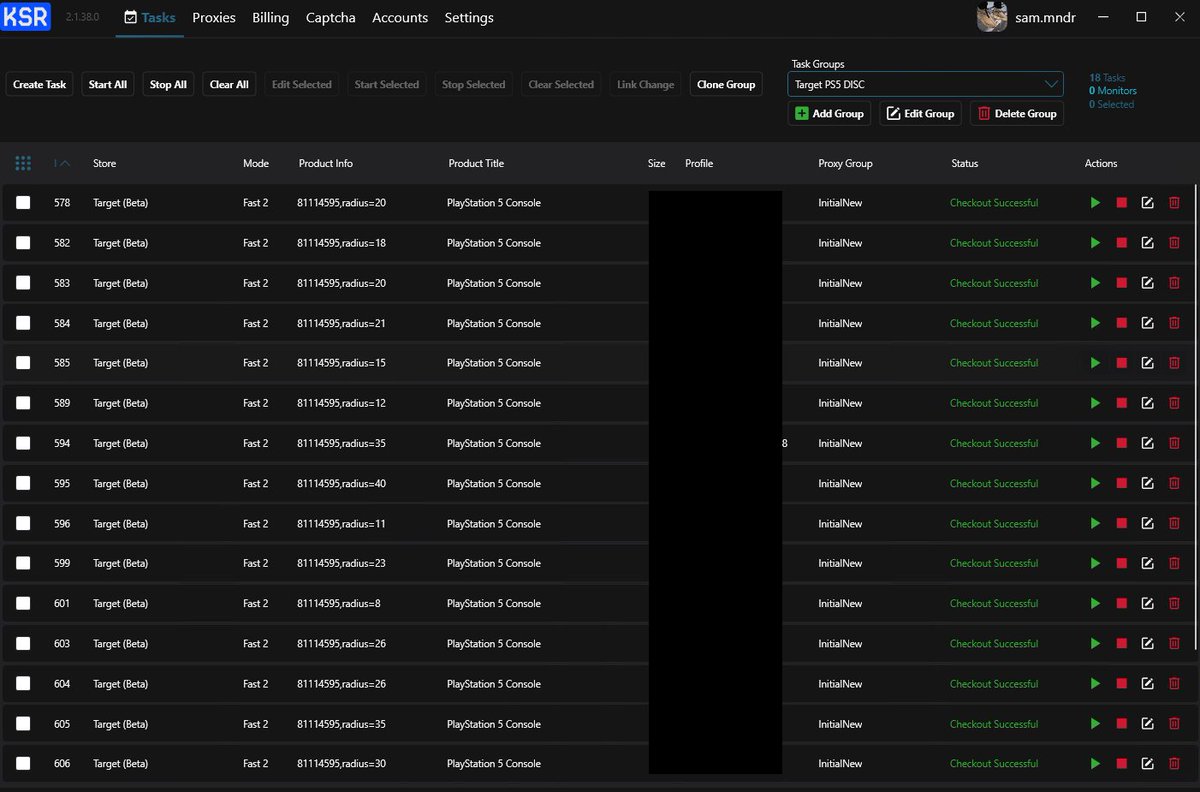This screenshot has width=1200, height=792.
Task: Stop task 589 using red square
Action: click(x=1122, y=403)
